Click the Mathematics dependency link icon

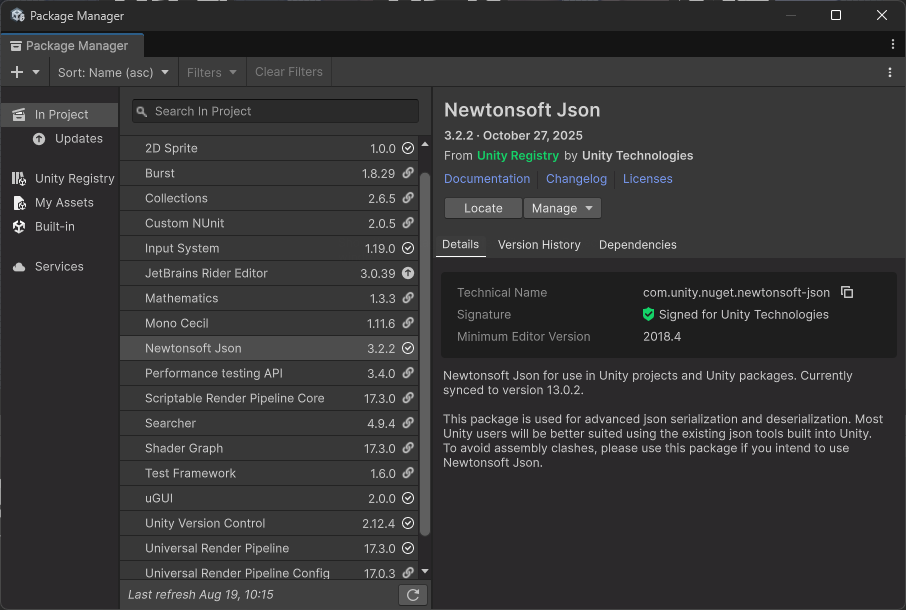tap(408, 297)
